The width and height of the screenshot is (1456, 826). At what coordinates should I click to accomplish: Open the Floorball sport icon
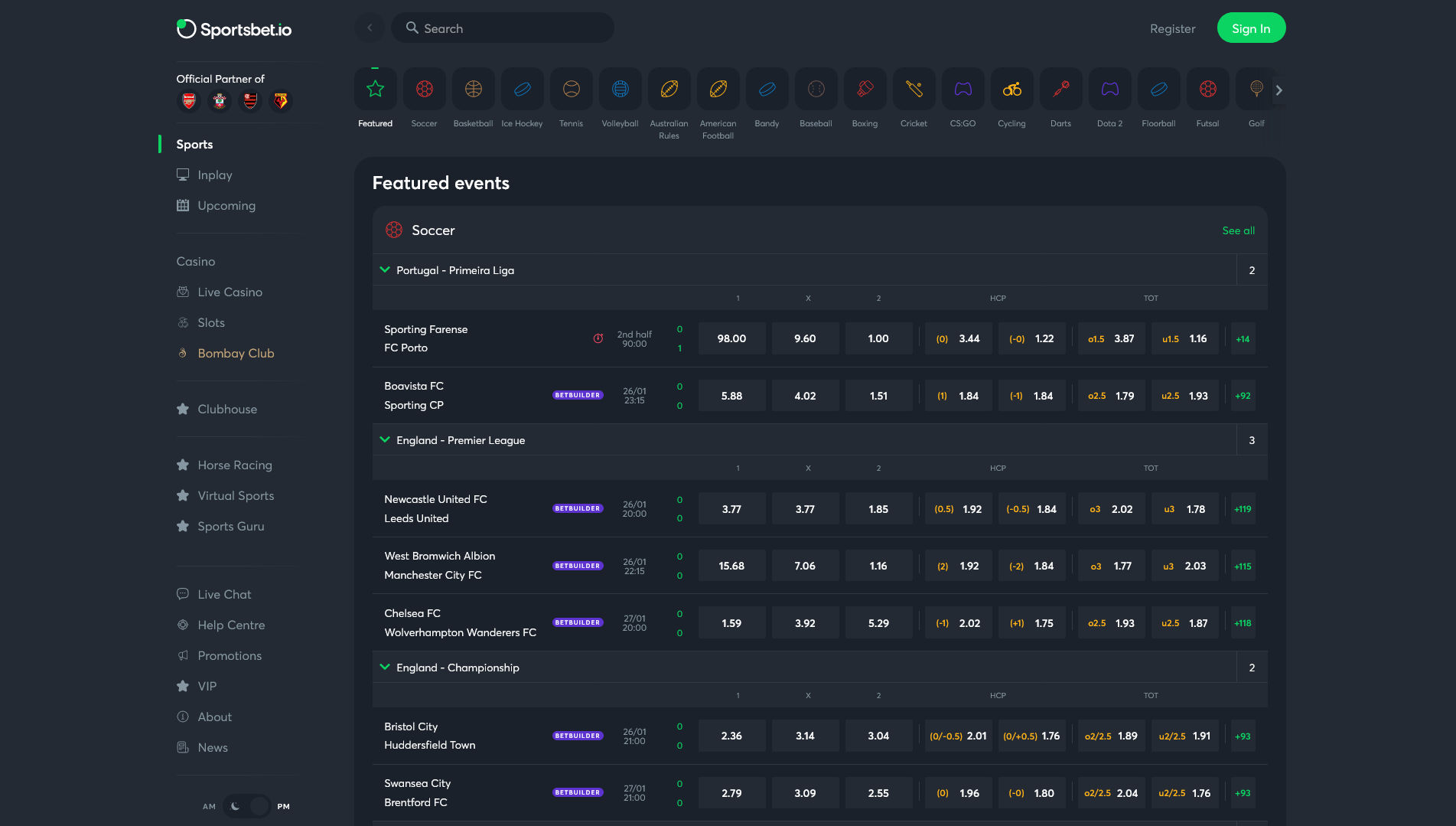point(1158,90)
